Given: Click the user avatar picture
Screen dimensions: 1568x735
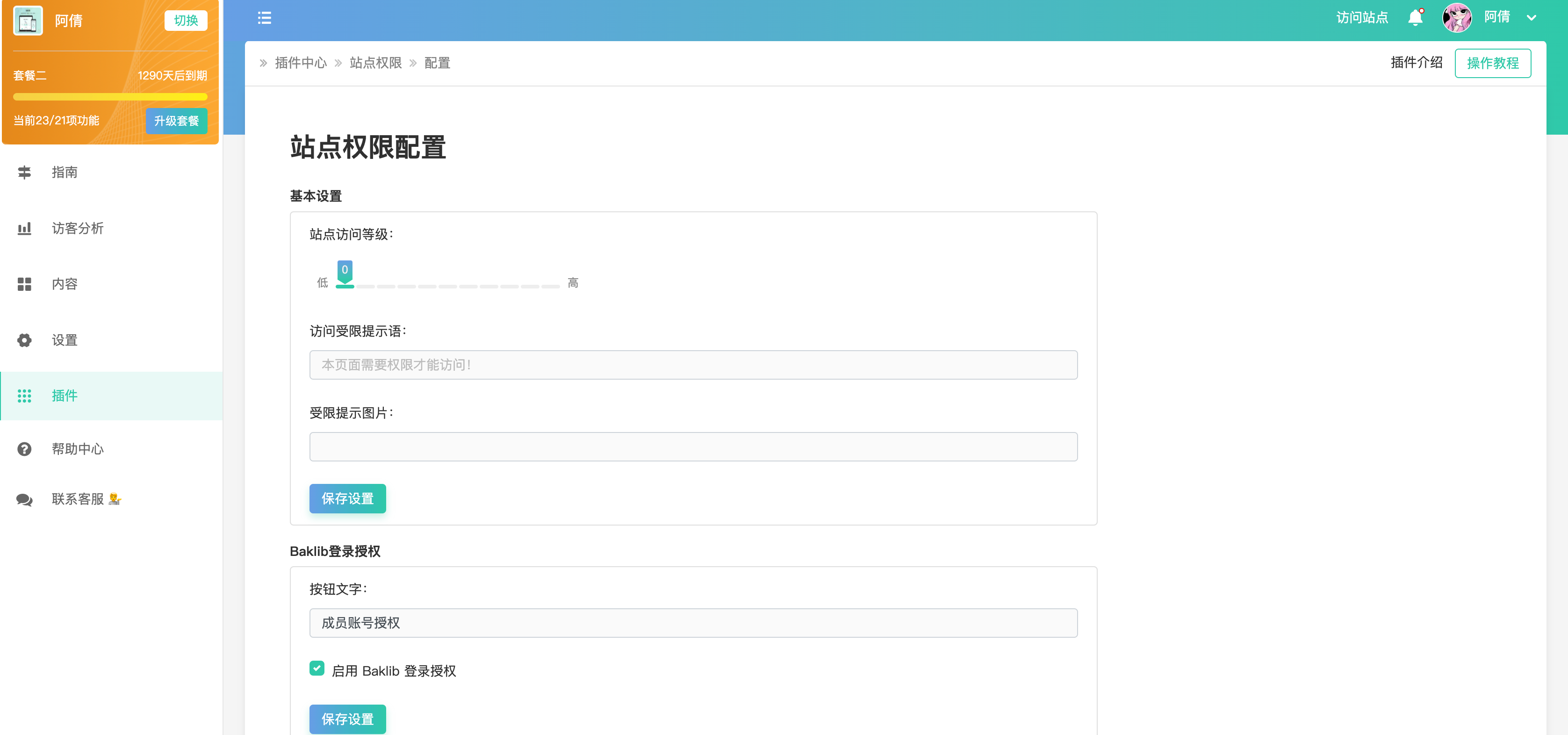Looking at the screenshot, I should 1457,18.
